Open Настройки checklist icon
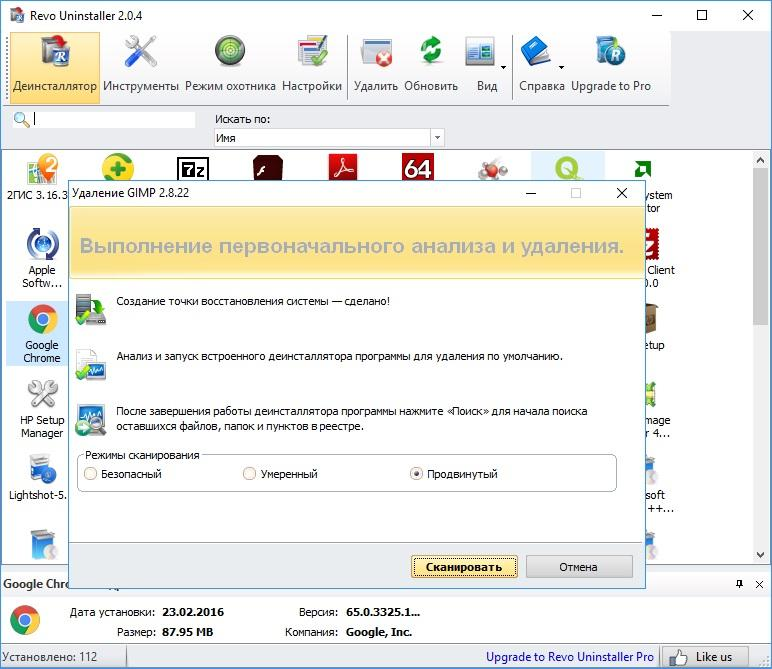 pyautogui.click(x=312, y=67)
